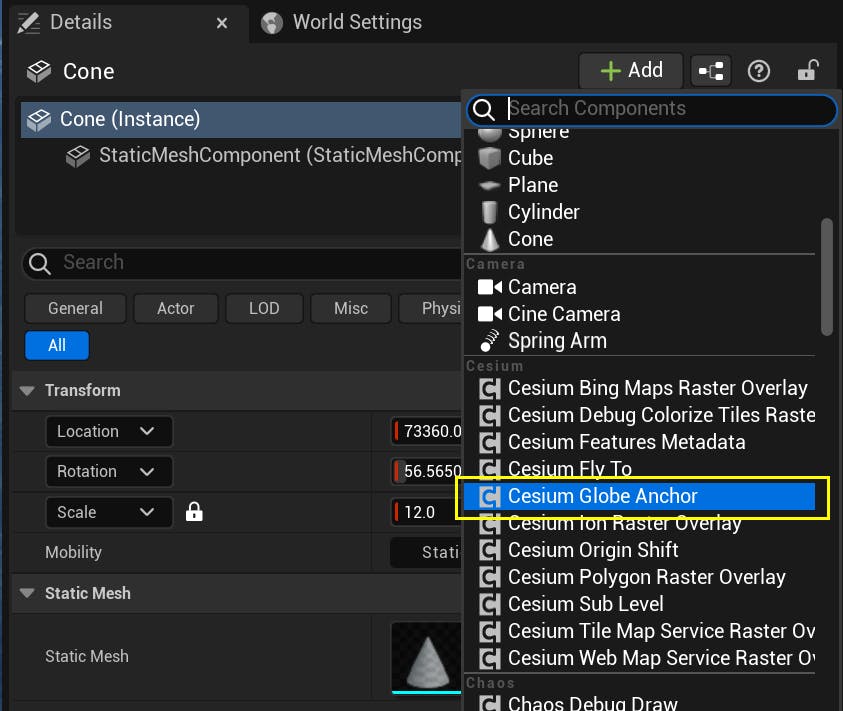The image size is (843, 711).
Task: Click the Cesium Fly To component icon
Action: point(491,469)
